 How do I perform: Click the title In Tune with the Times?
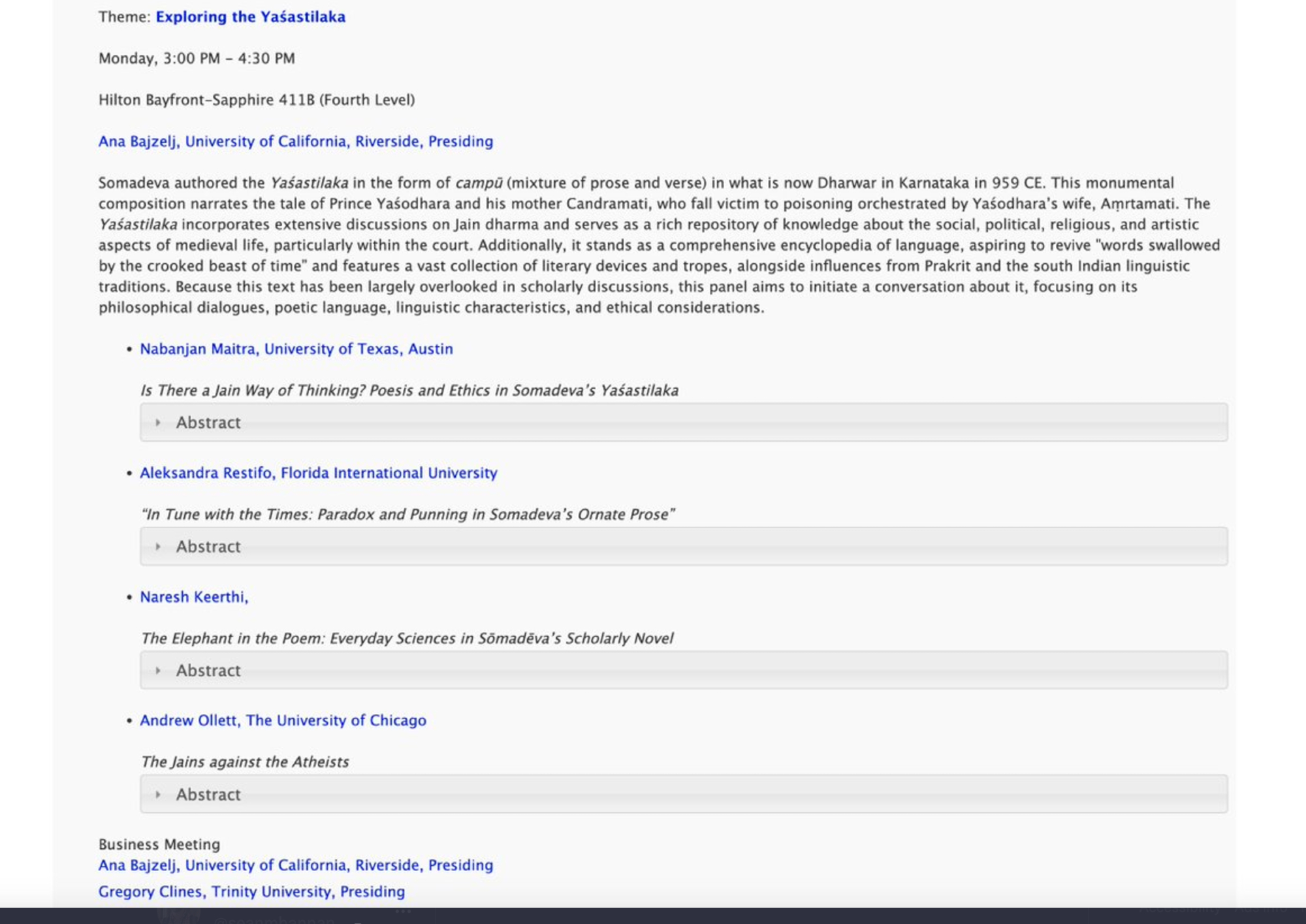[x=407, y=515]
